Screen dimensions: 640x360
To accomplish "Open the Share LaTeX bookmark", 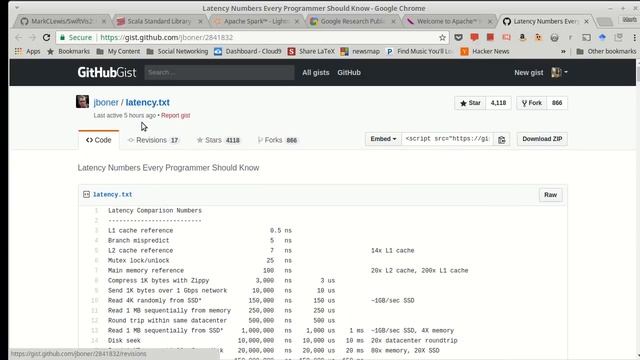I will pyautogui.click(x=311, y=51).
